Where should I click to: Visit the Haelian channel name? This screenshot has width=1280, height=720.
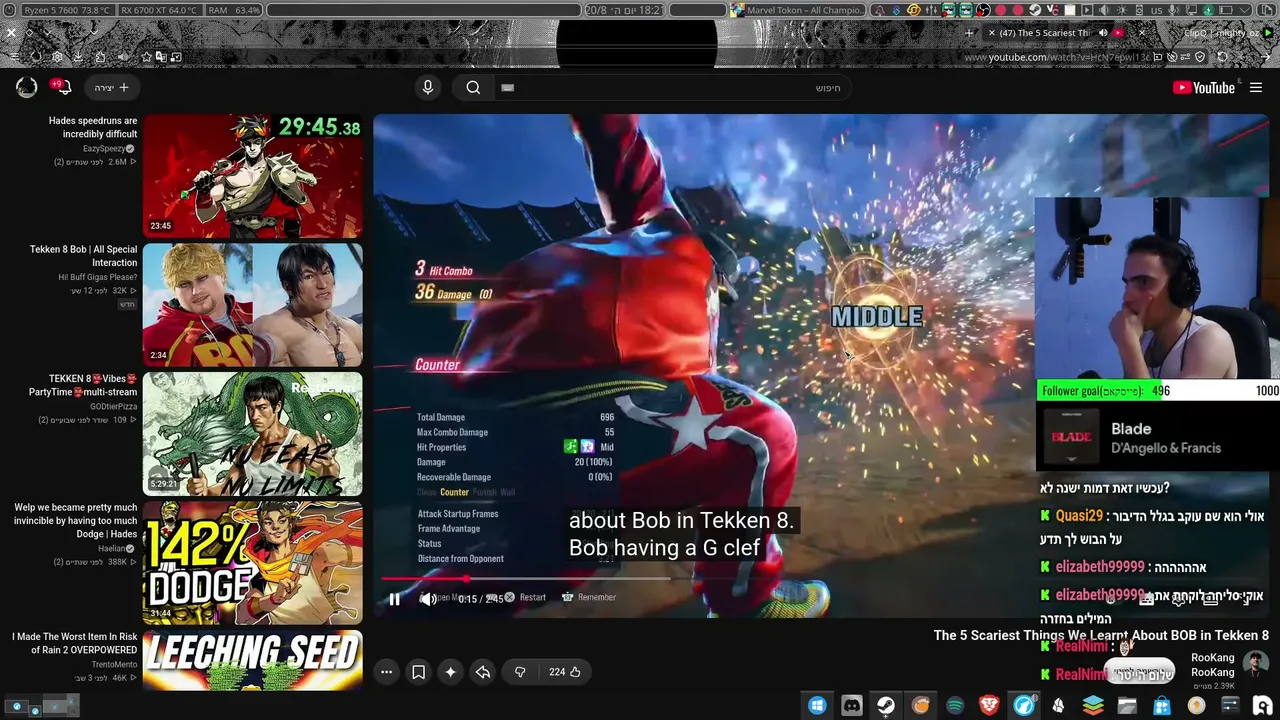pos(112,548)
